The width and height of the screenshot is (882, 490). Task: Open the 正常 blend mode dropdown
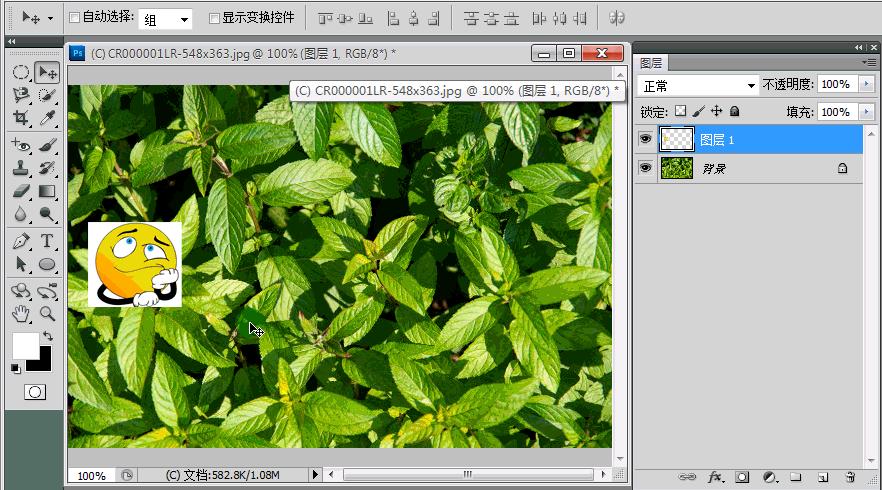699,85
